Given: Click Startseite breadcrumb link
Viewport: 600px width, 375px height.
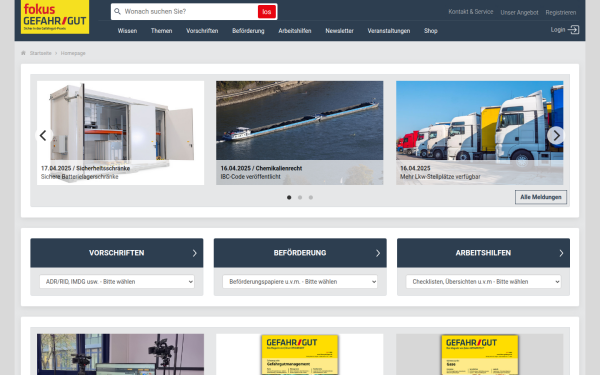Looking at the screenshot, I should 41,53.
